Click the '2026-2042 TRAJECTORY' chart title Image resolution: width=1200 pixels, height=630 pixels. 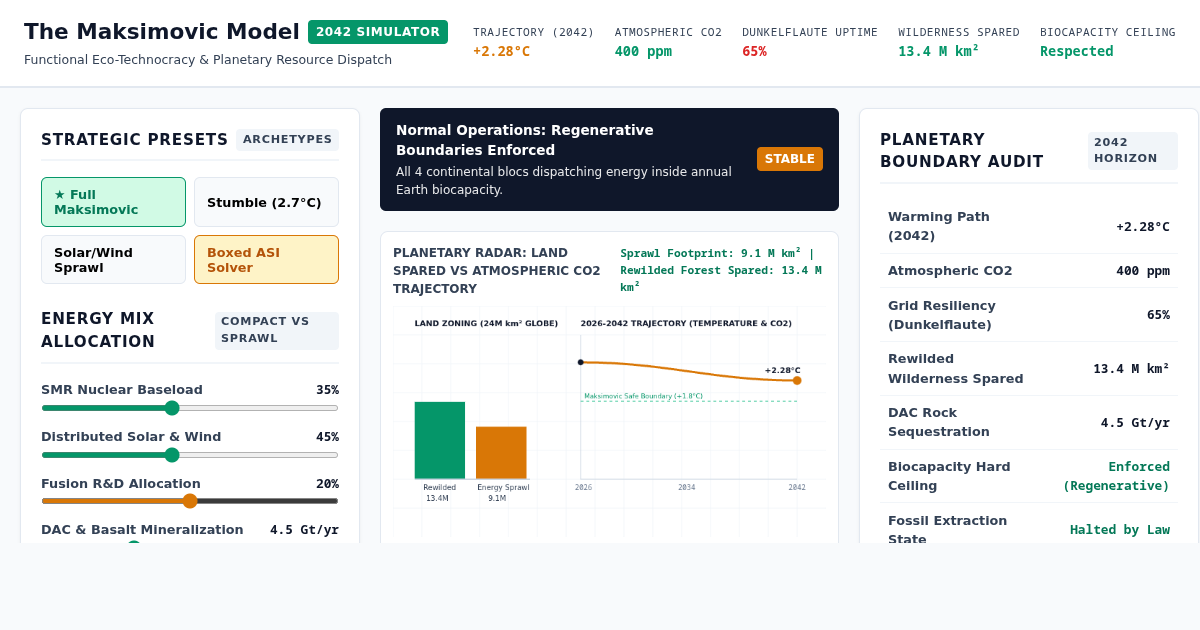686,323
